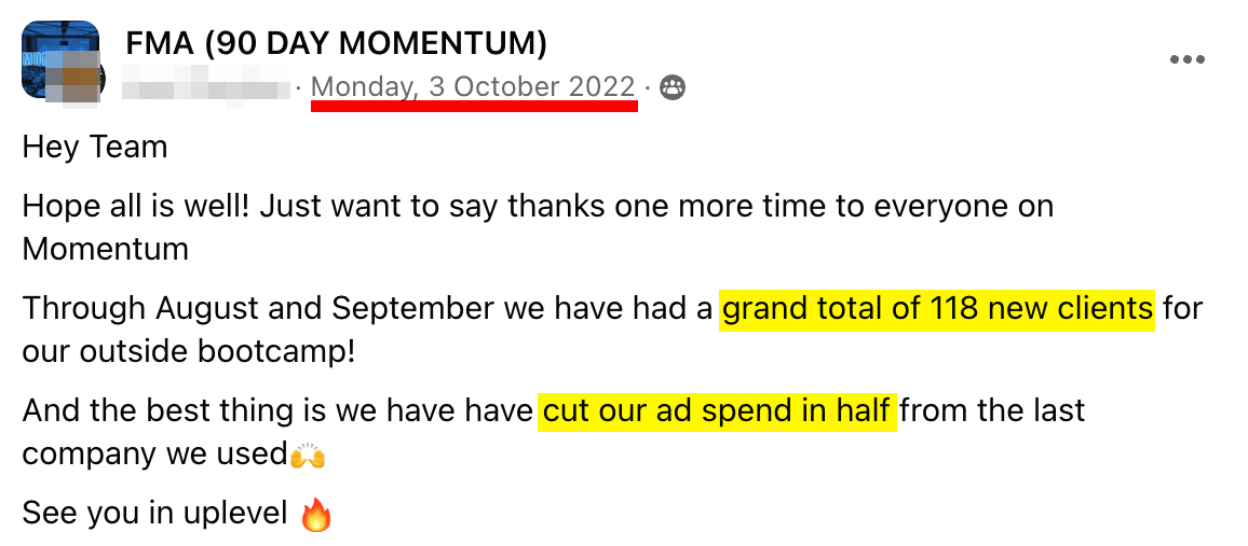This screenshot has width=1248, height=546.
Task: Open the group profile picture thumbnail
Action: coord(61,59)
